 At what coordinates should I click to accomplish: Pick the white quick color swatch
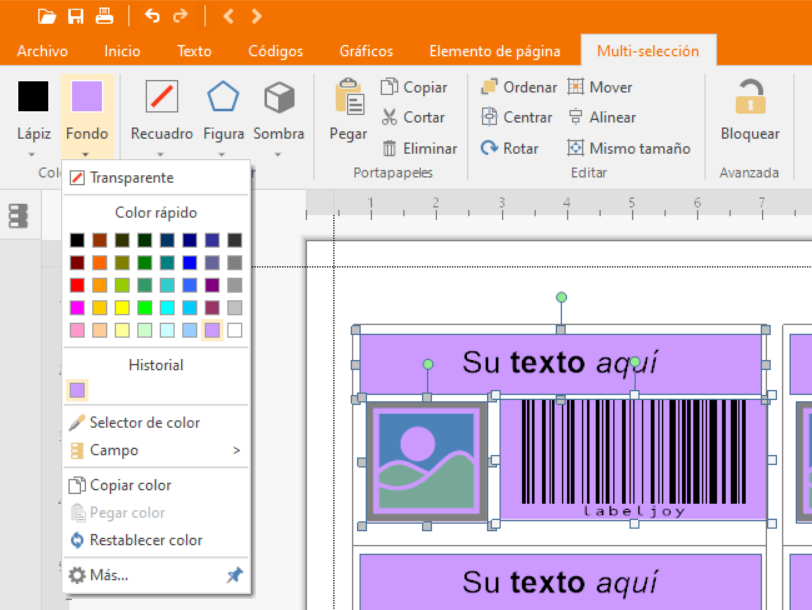pos(235,330)
